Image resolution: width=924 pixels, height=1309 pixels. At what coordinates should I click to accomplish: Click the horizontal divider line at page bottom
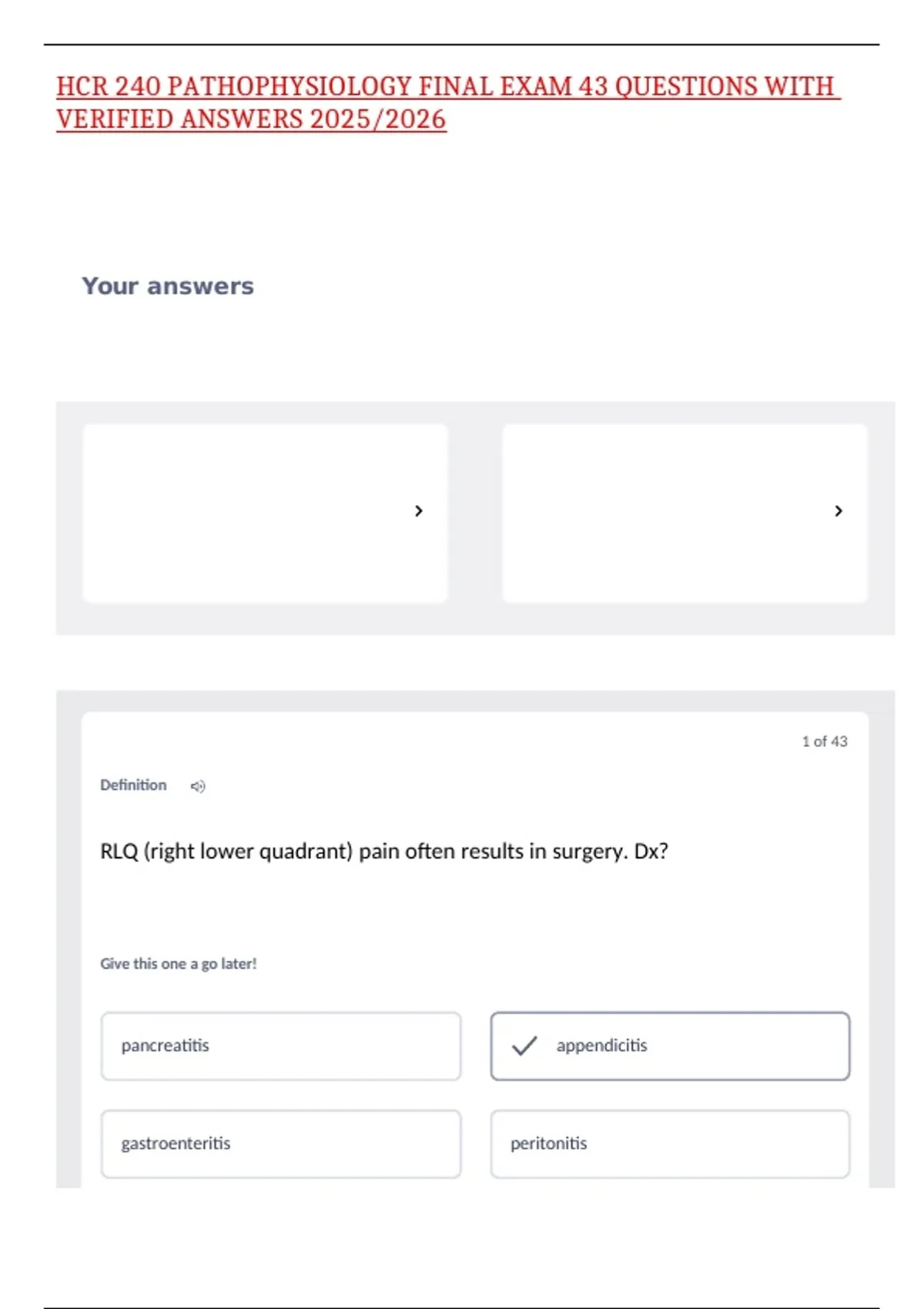coord(460,1307)
